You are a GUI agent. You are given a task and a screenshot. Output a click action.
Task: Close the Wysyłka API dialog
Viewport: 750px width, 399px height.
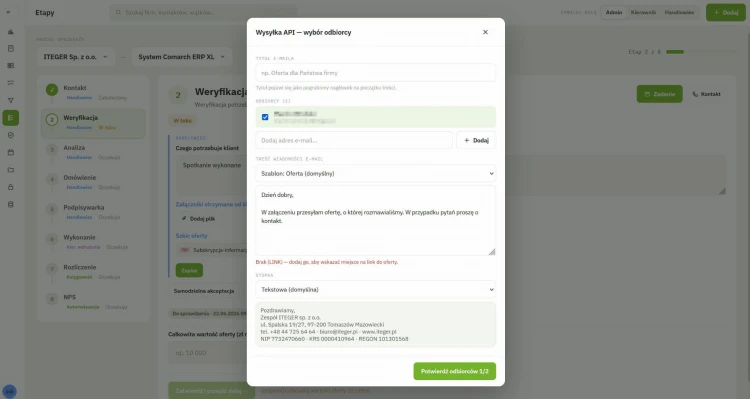point(485,32)
